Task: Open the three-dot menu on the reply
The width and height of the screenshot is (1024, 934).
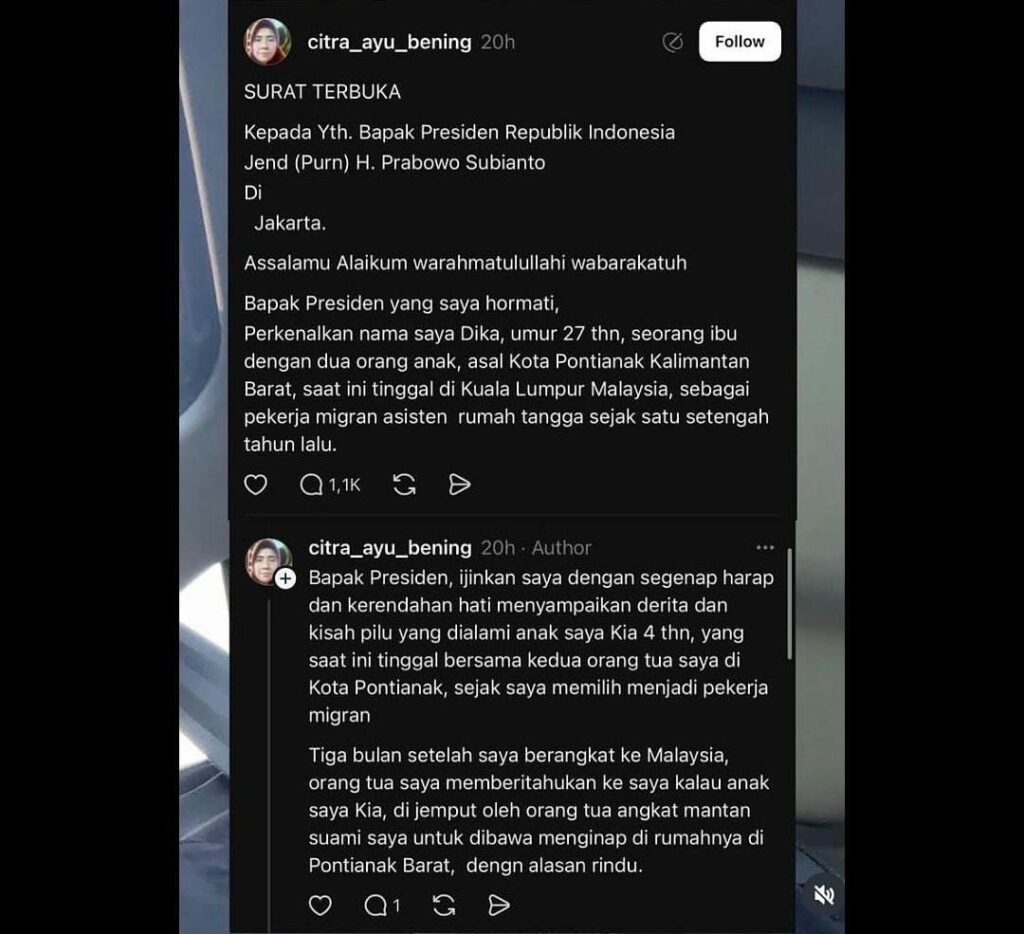Action: [x=765, y=547]
